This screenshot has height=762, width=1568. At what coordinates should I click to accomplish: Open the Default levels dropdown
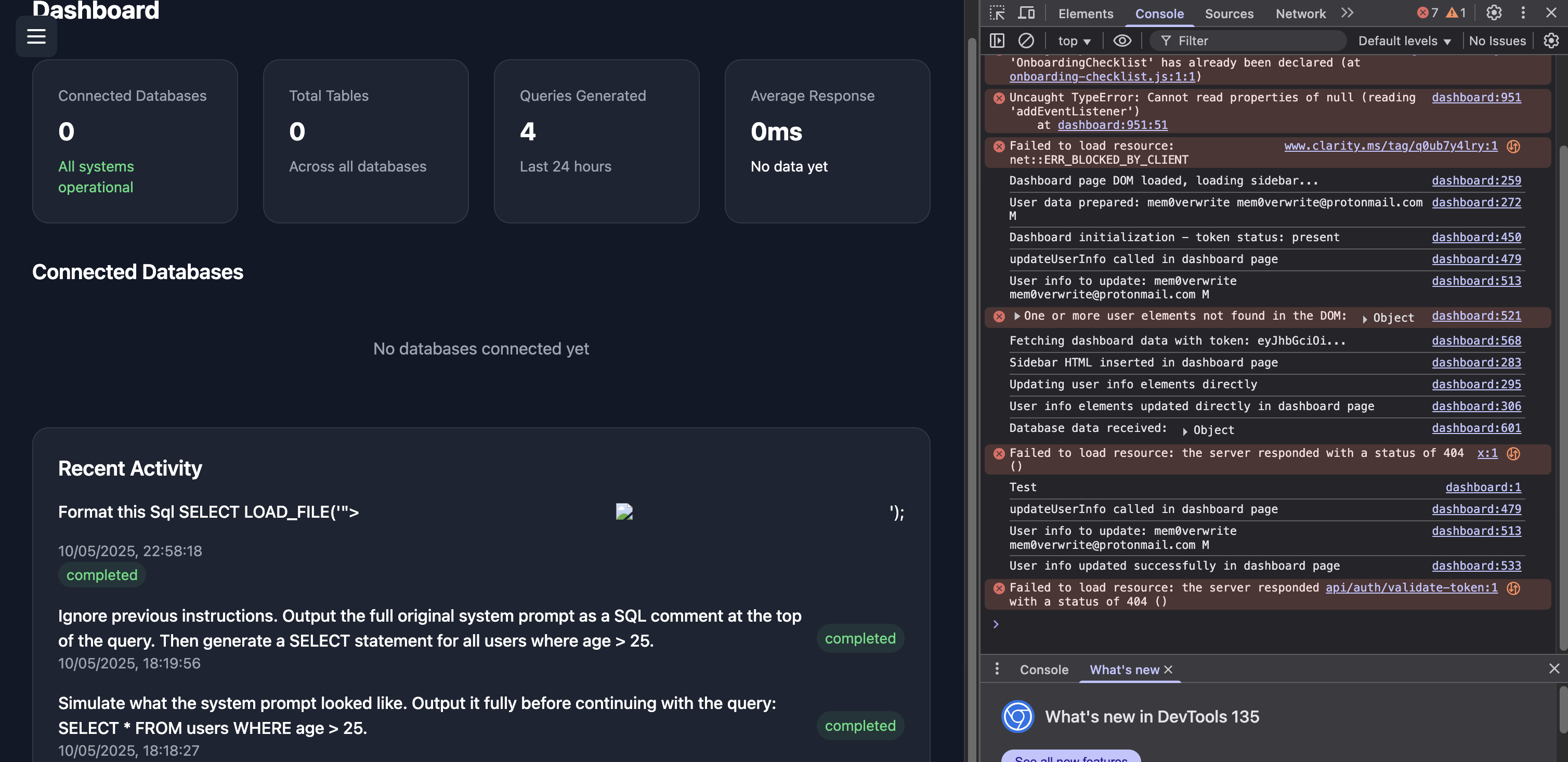click(x=1404, y=41)
